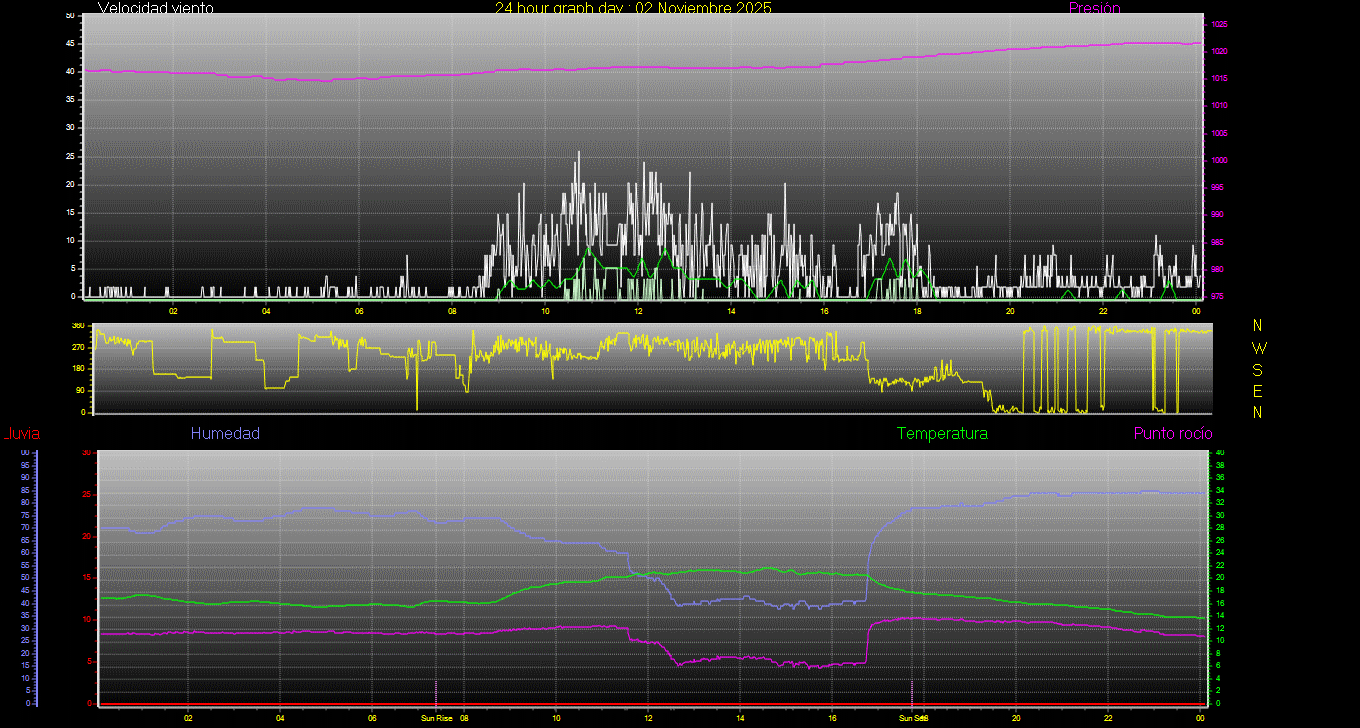
Task: Select the S compass direction label
Action: 1258,369
